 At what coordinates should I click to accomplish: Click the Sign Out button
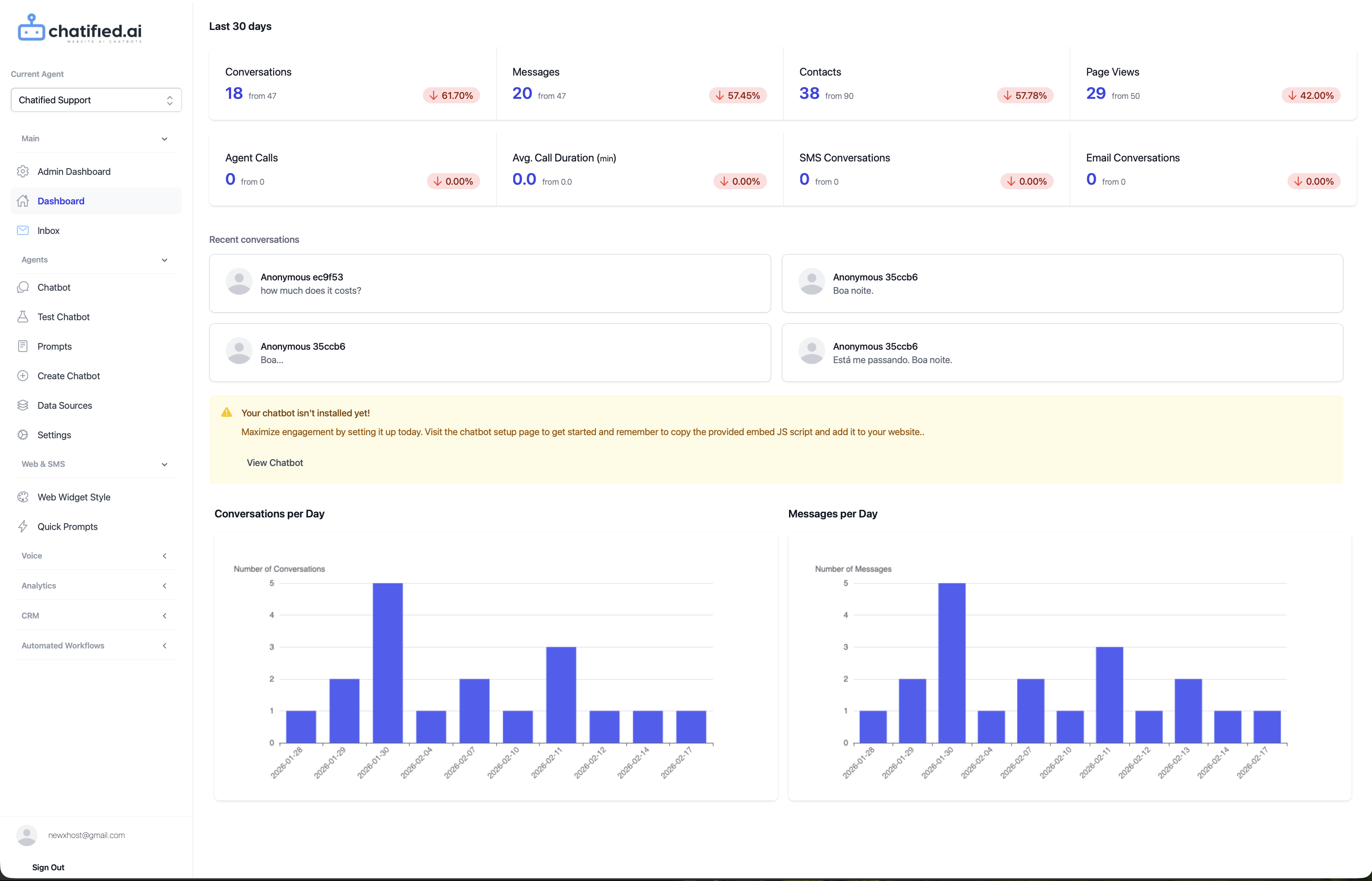tap(48, 867)
